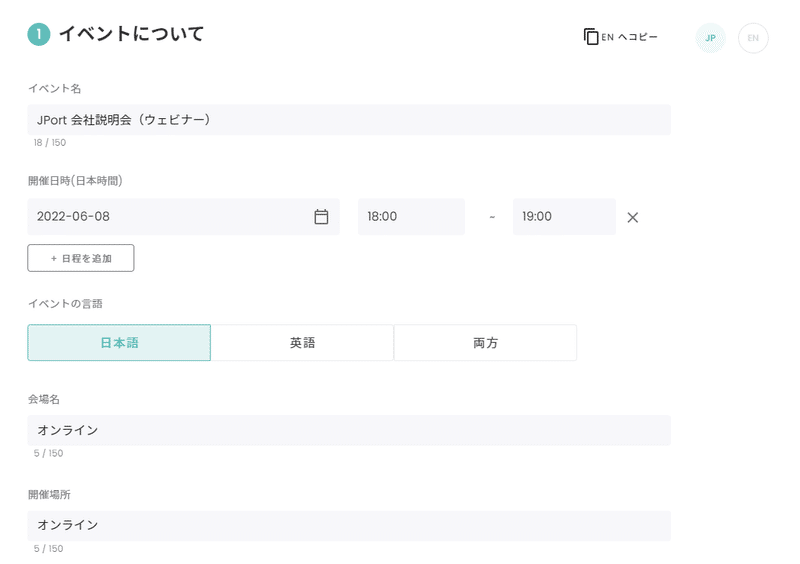
Task: Click the 開催場所 label
Action: 49,495
